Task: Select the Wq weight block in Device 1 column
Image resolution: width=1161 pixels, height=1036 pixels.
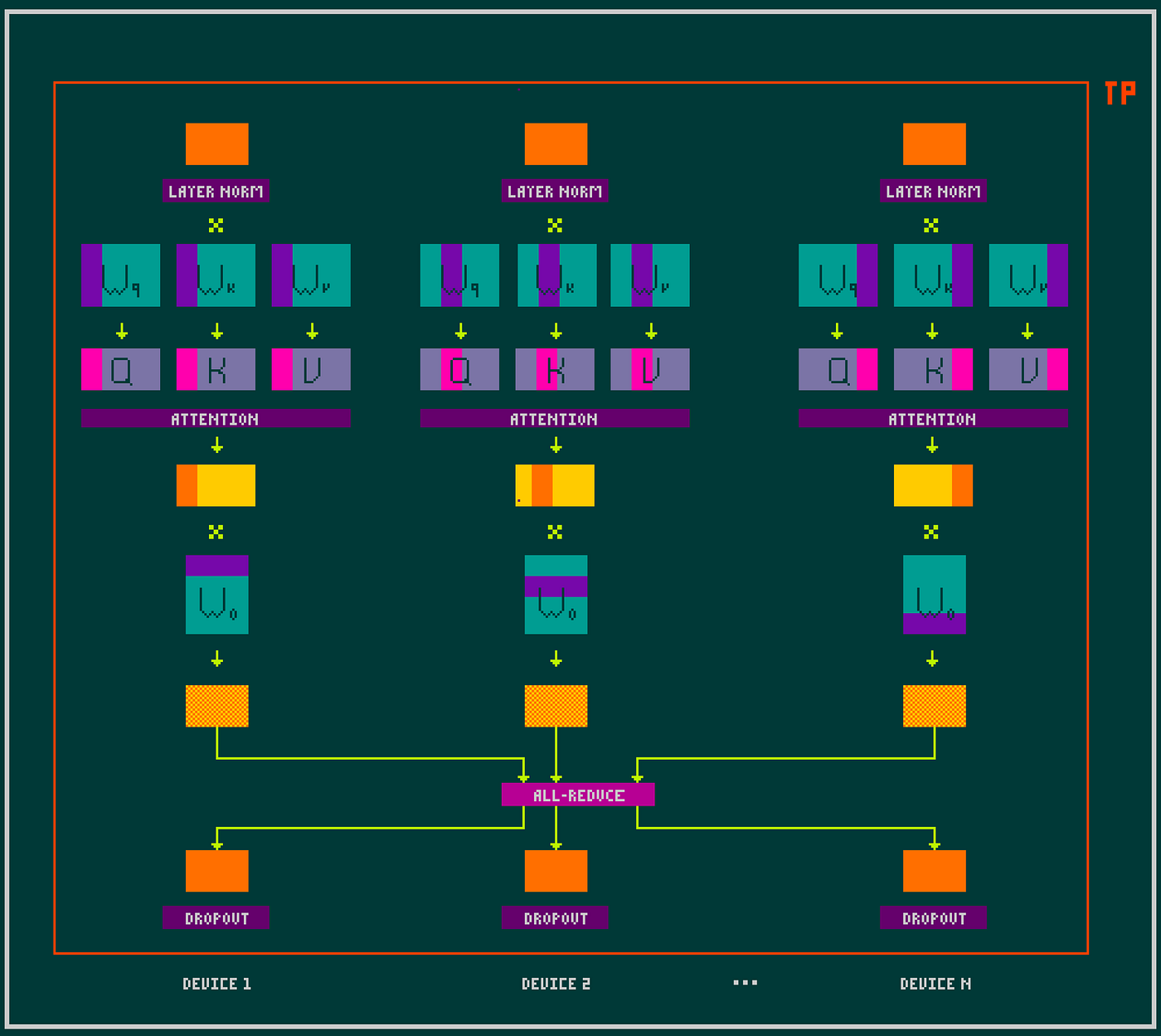Action: tap(121, 275)
